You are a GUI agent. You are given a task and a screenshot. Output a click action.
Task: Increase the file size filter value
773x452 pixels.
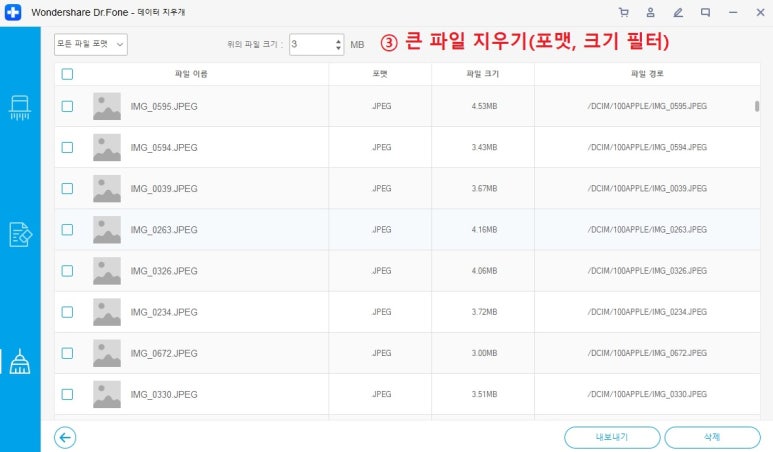coord(337,40)
